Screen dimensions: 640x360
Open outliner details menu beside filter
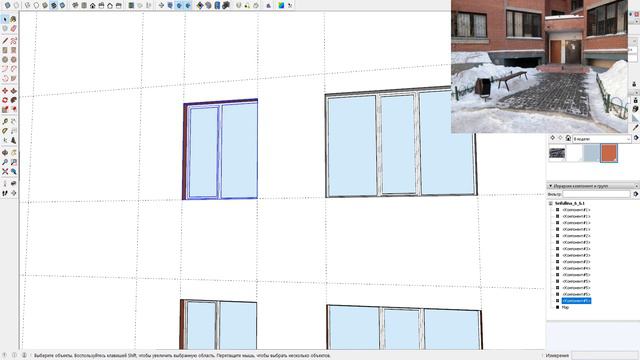coord(636,194)
